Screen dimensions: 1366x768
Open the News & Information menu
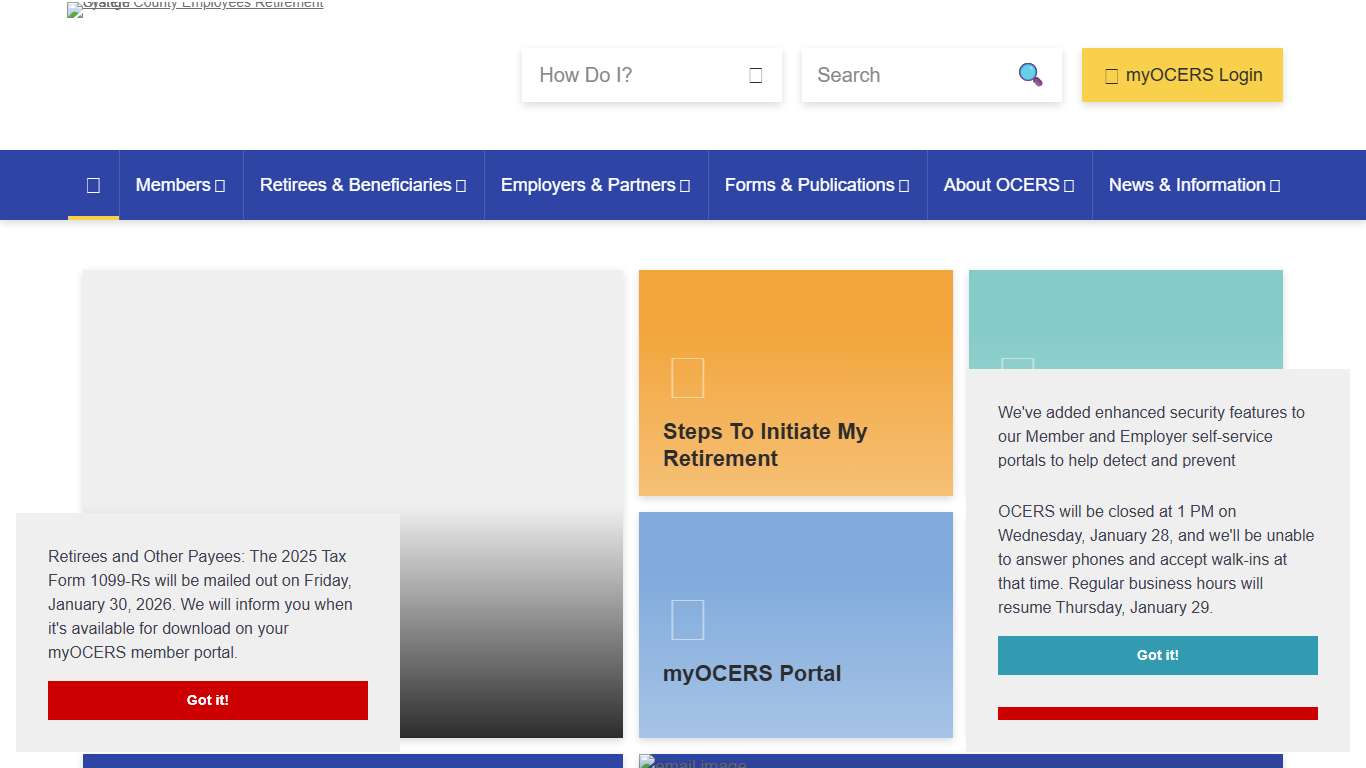1194,185
